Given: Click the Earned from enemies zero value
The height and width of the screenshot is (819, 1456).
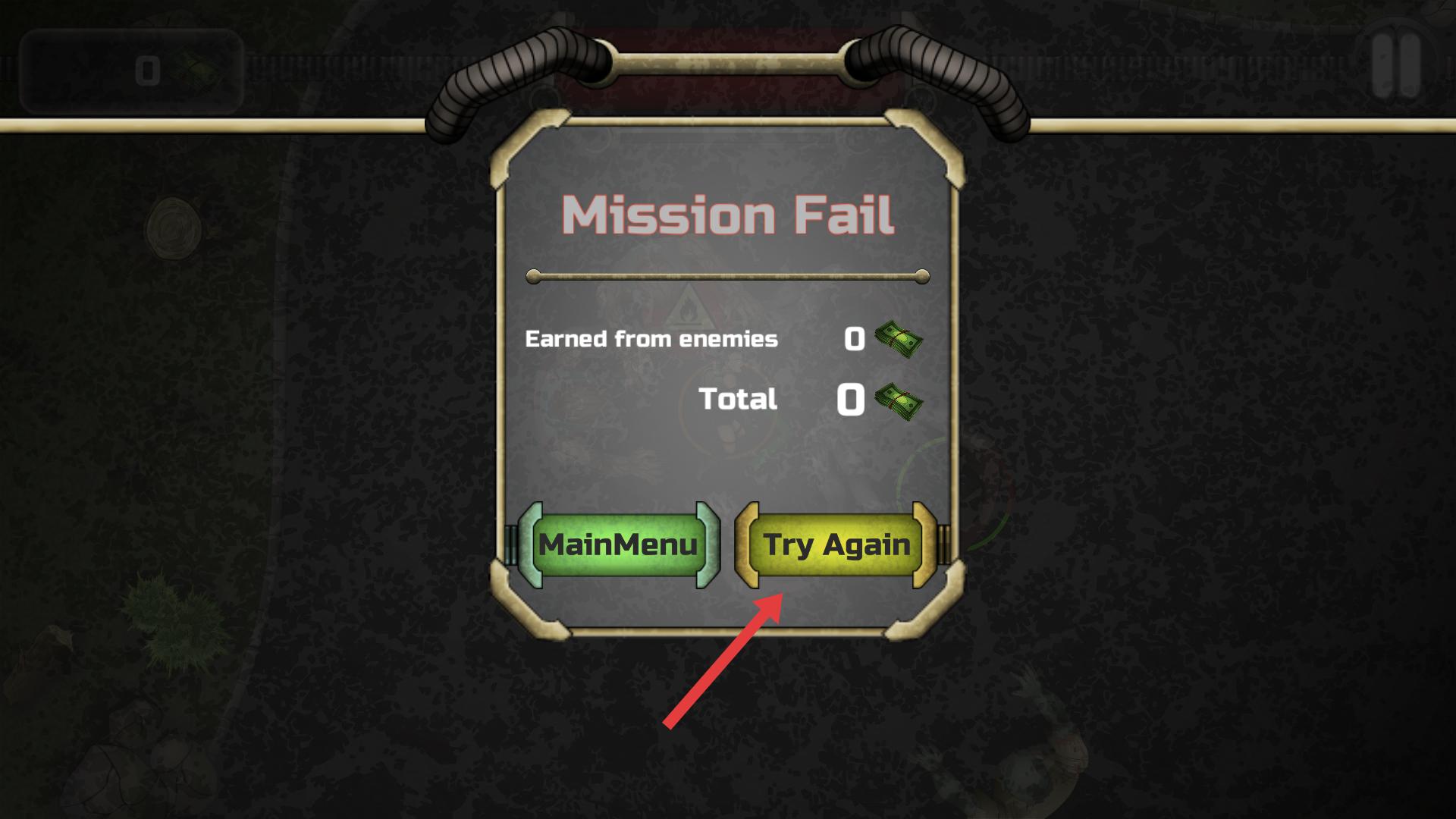Looking at the screenshot, I should [x=855, y=339].
